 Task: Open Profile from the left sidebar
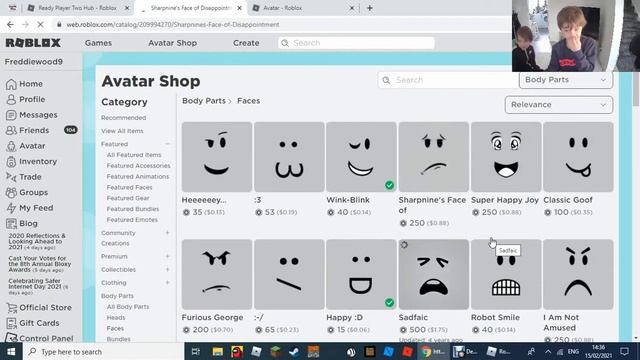click(25, 99)
